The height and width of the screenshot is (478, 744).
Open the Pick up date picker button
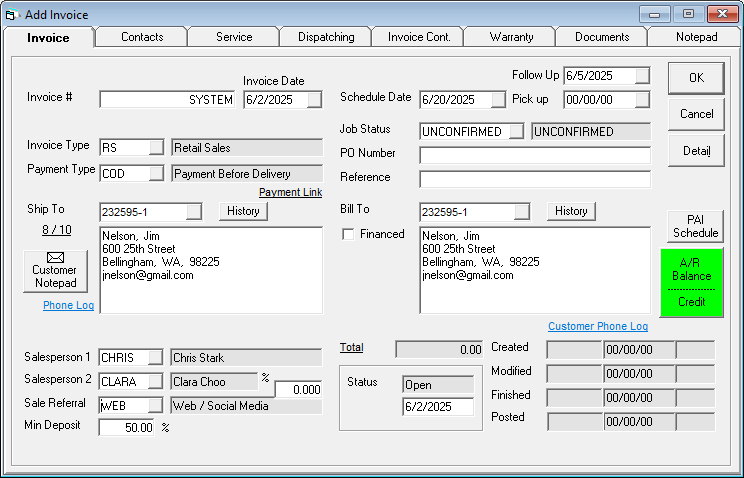click(x=642, y=100)
